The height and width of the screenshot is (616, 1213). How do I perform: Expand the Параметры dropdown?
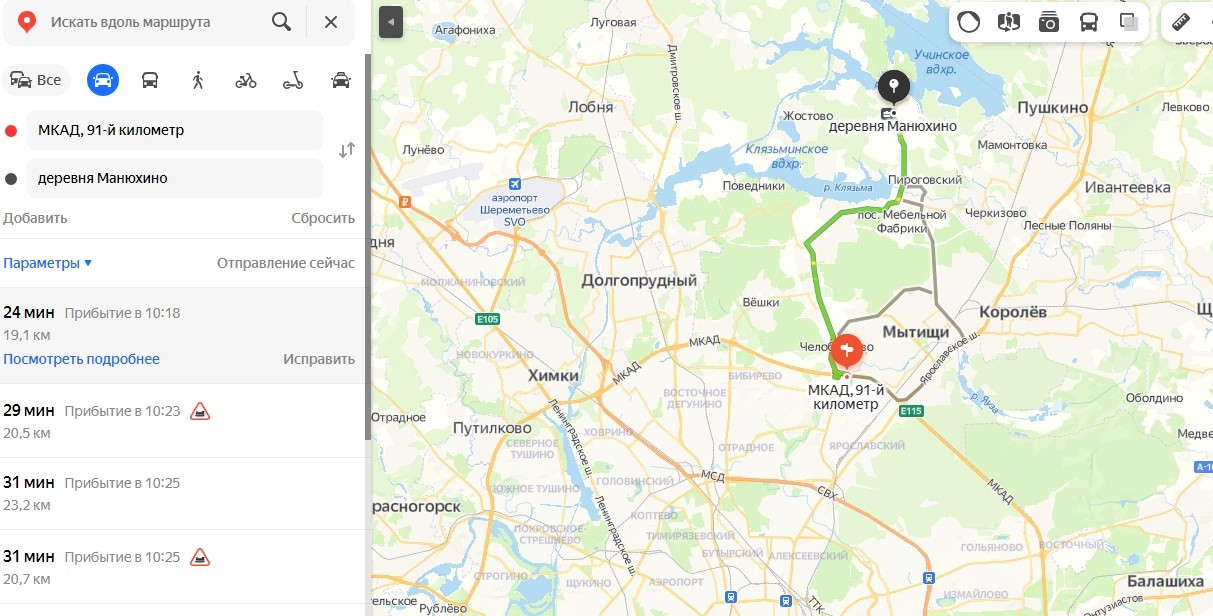(x=48, y=263)
